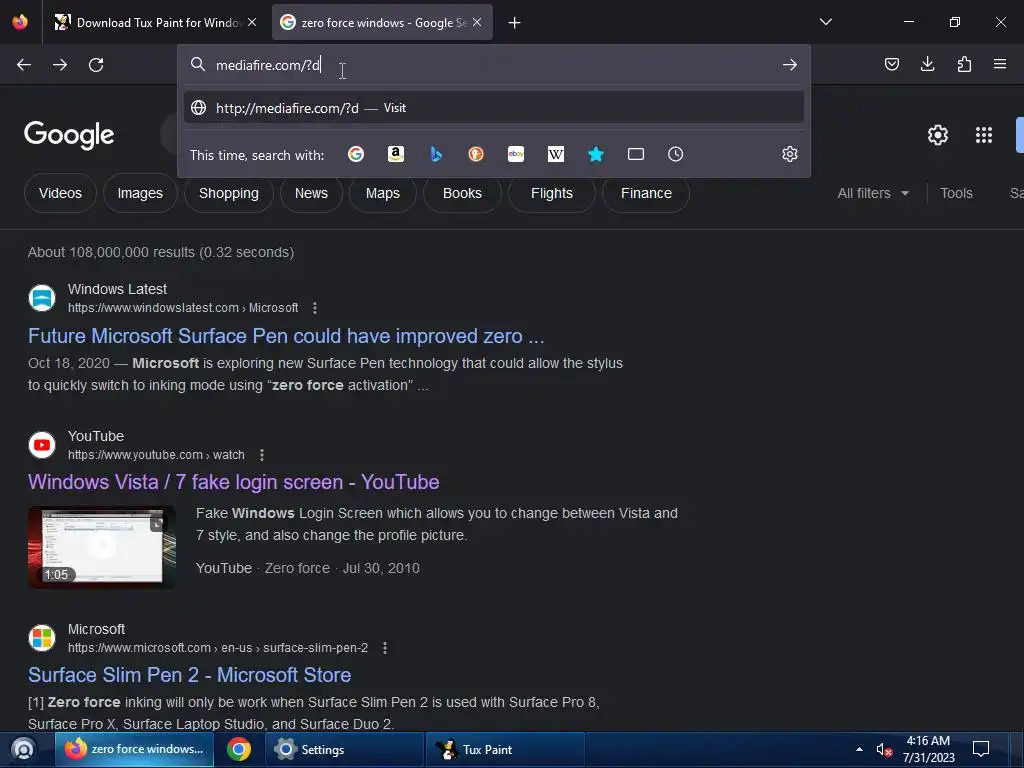Open the taskbar clock and date
The width and height of the screenshot is (1024, 768).
tap(929, 749)
